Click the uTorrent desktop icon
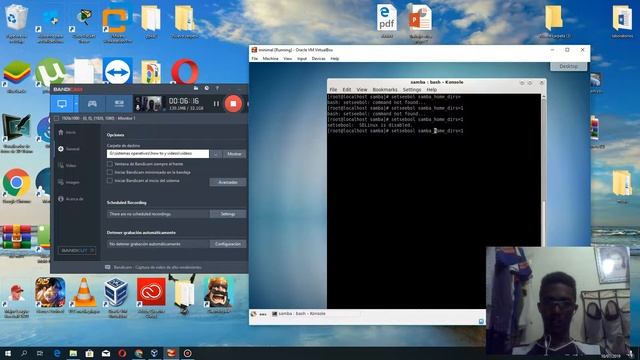This screenshot has width=640, height=360. 50,72
